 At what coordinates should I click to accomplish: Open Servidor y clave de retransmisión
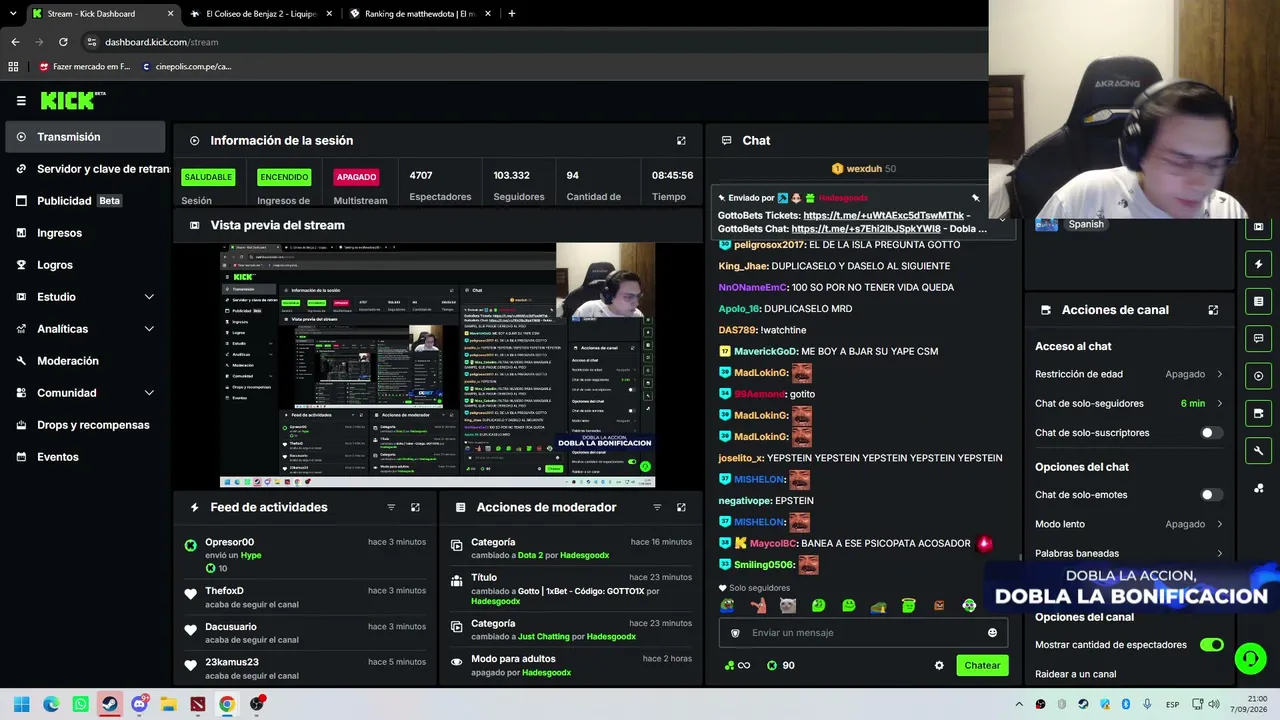[85, 169]
